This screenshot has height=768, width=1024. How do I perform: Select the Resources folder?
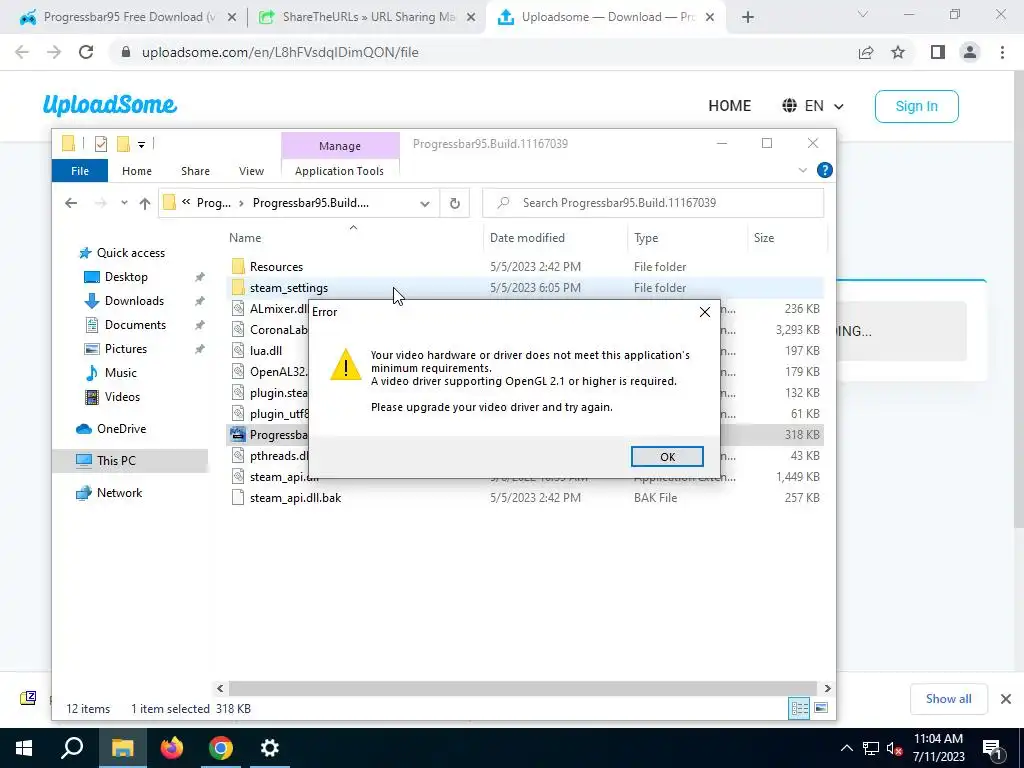click(276, 267)
